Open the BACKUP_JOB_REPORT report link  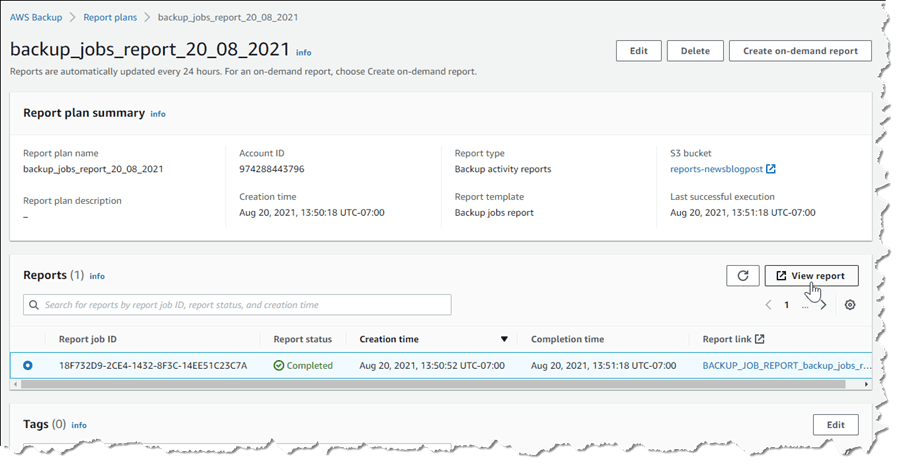point(787,365)
